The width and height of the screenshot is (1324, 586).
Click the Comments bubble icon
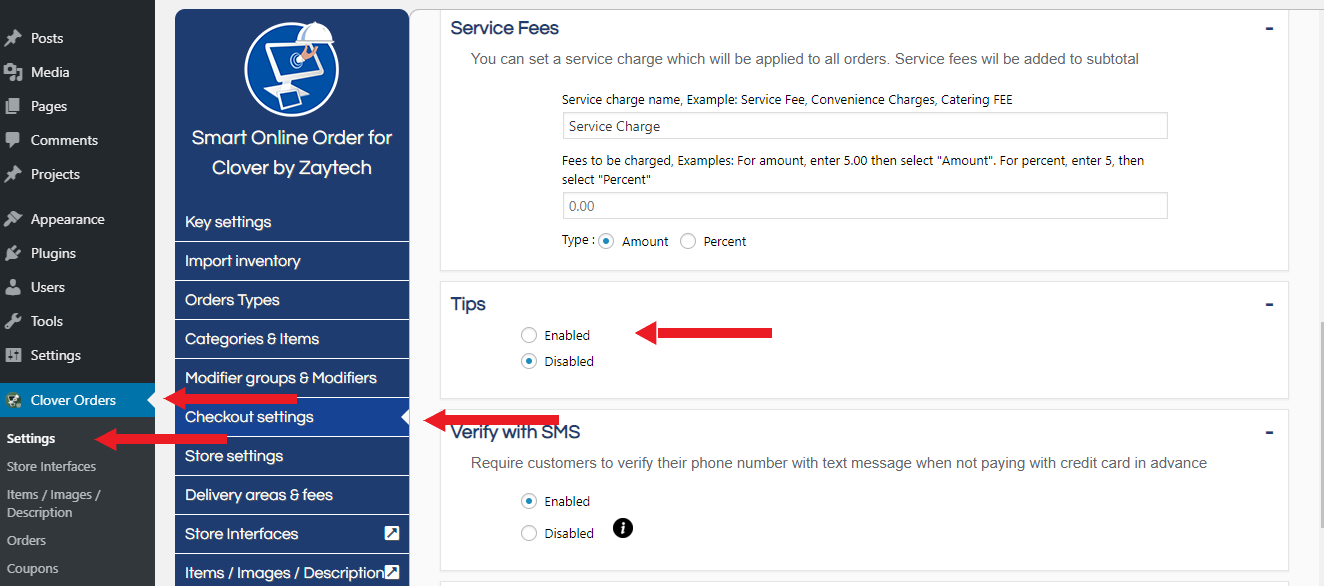tap(13, 140)
